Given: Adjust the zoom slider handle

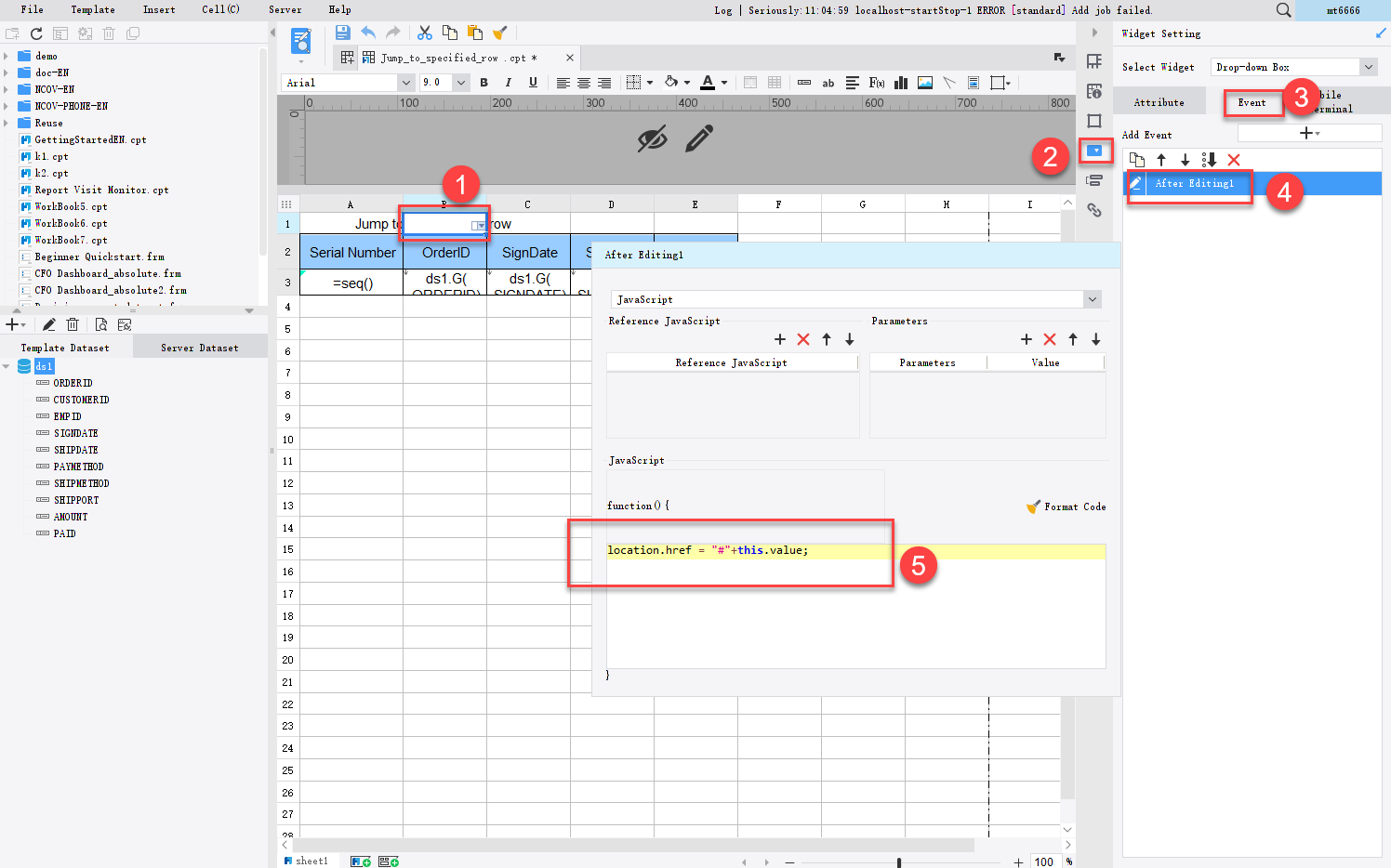Looking at the screenshot, I should (x=899, y=862).
